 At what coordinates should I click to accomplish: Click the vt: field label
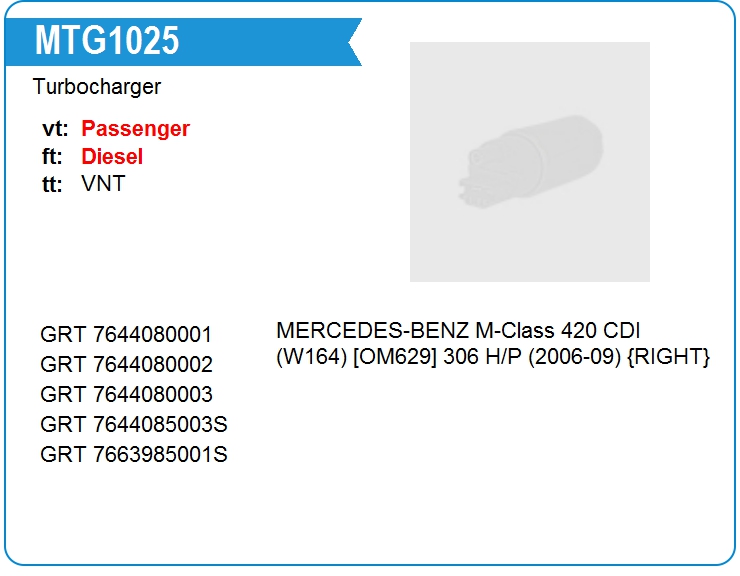[55, 128]
